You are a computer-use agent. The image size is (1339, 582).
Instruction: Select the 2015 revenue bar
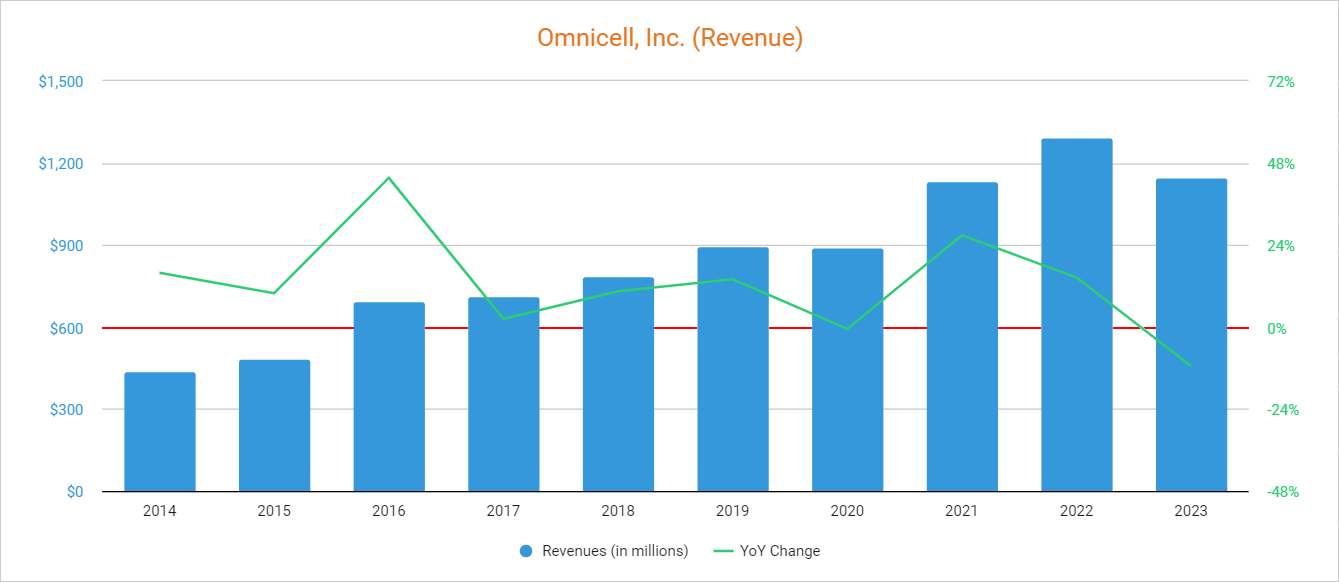point(274,426)
